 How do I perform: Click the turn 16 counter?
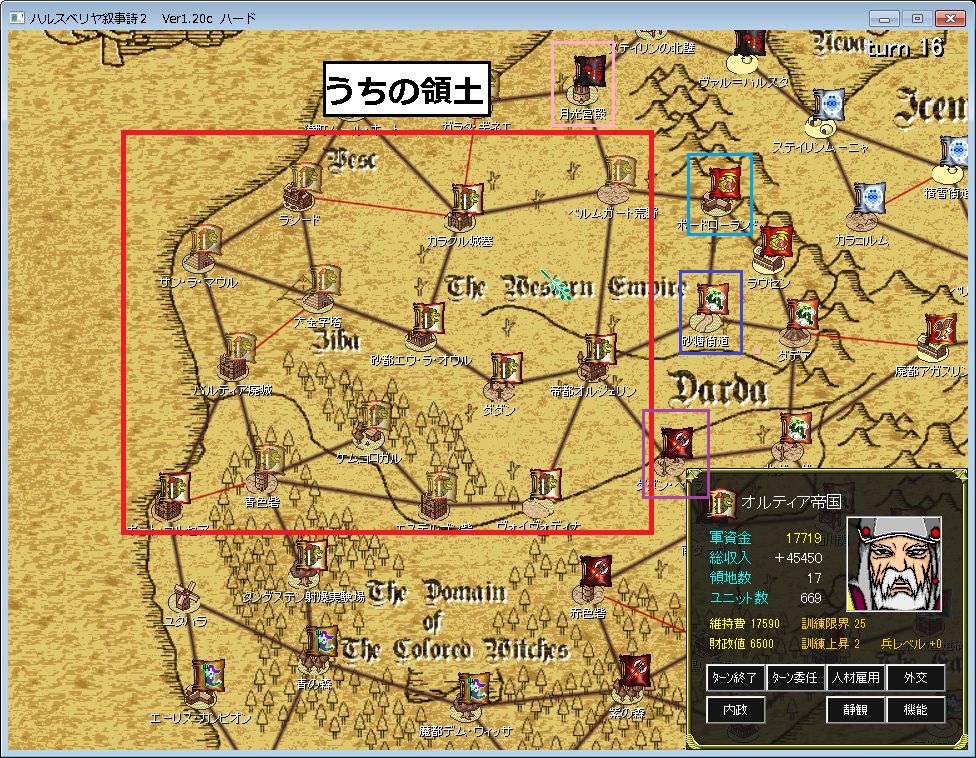pyautogui.click(x=906, y=47)
